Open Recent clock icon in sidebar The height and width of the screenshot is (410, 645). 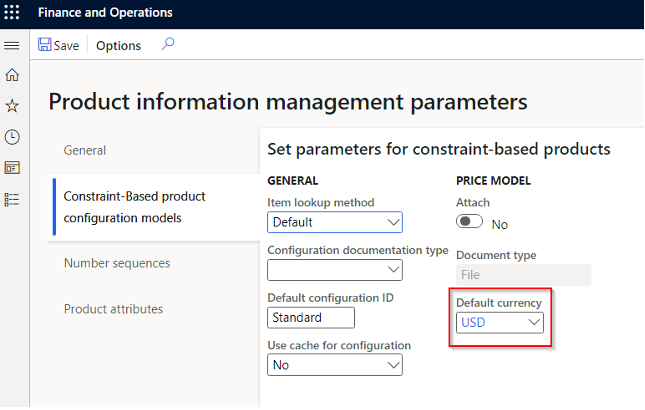pos(12,137)
